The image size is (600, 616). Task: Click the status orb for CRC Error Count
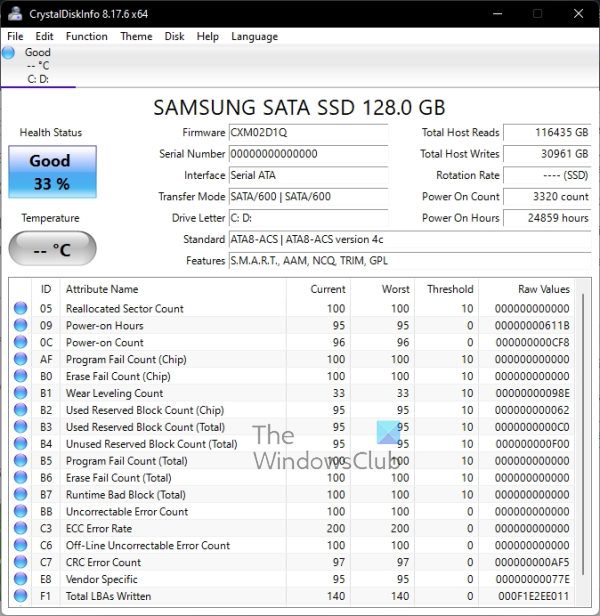pos(20,562)
